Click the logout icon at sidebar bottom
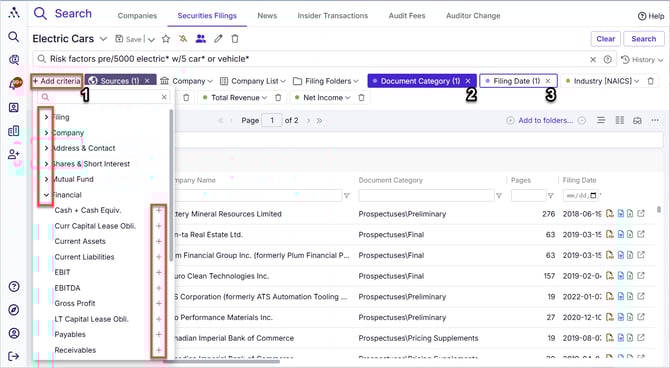Screen dimensions: 670x368 pos(14,356)
